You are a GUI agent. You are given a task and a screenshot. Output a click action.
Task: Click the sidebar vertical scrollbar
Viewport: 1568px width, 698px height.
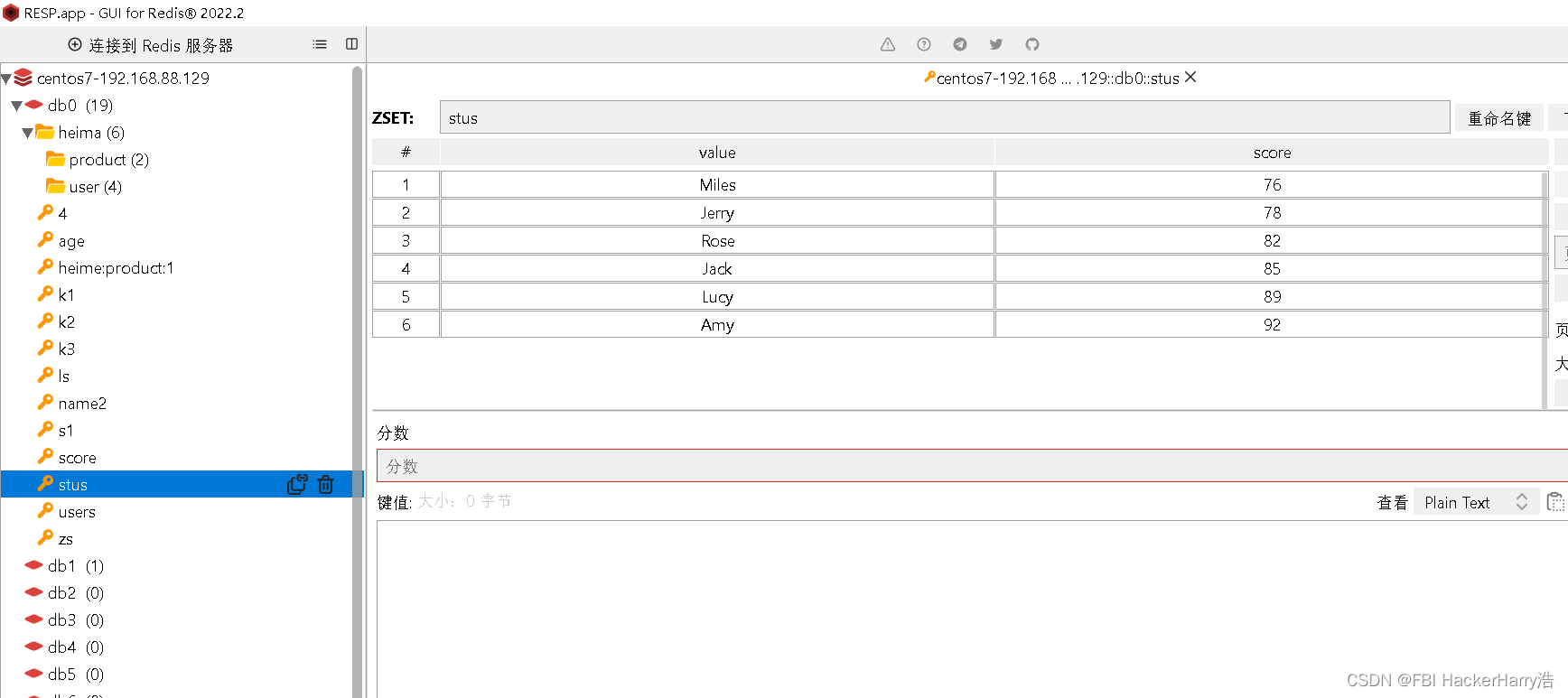click(357, 379)
